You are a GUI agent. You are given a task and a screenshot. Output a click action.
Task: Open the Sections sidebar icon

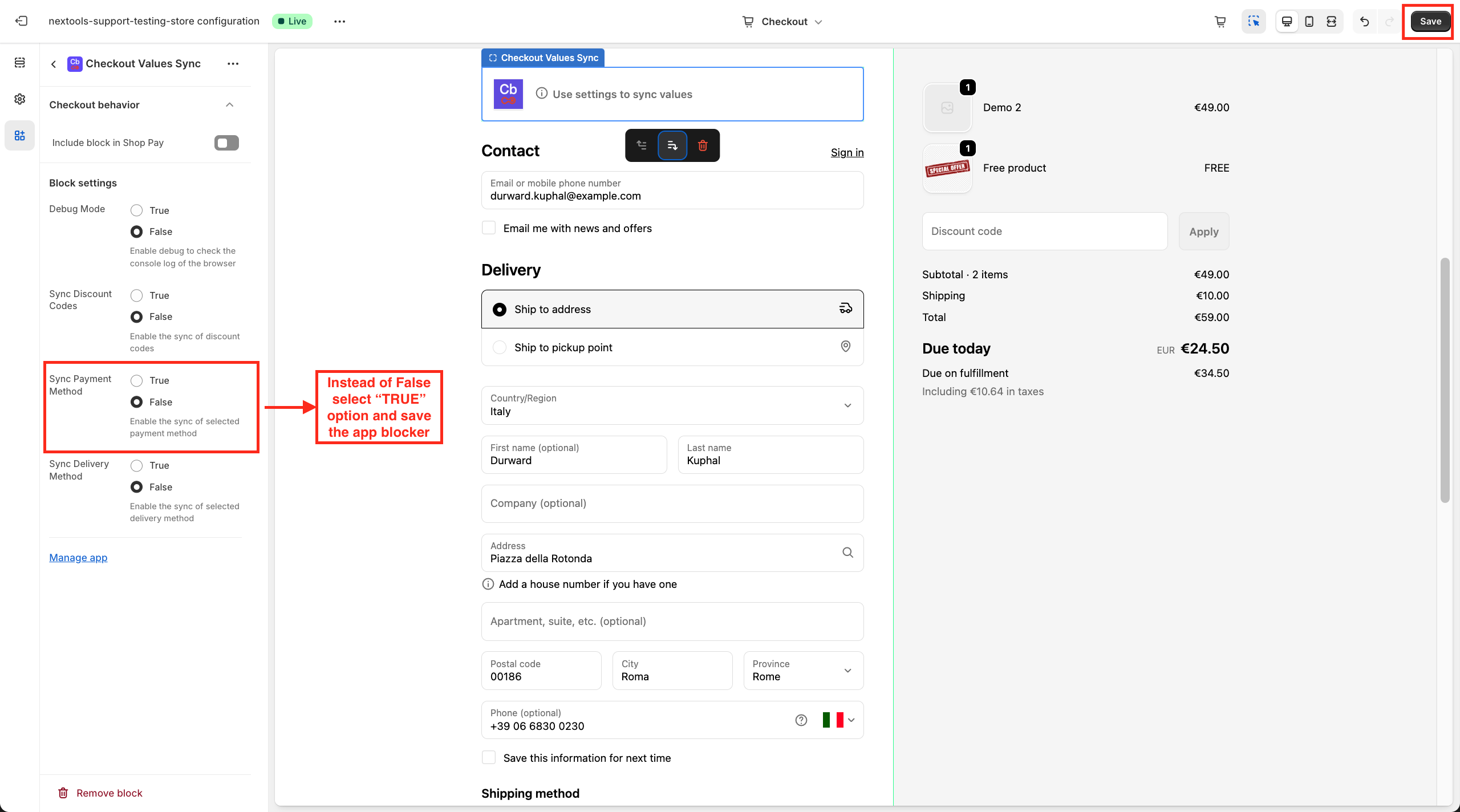coord(20,63)
